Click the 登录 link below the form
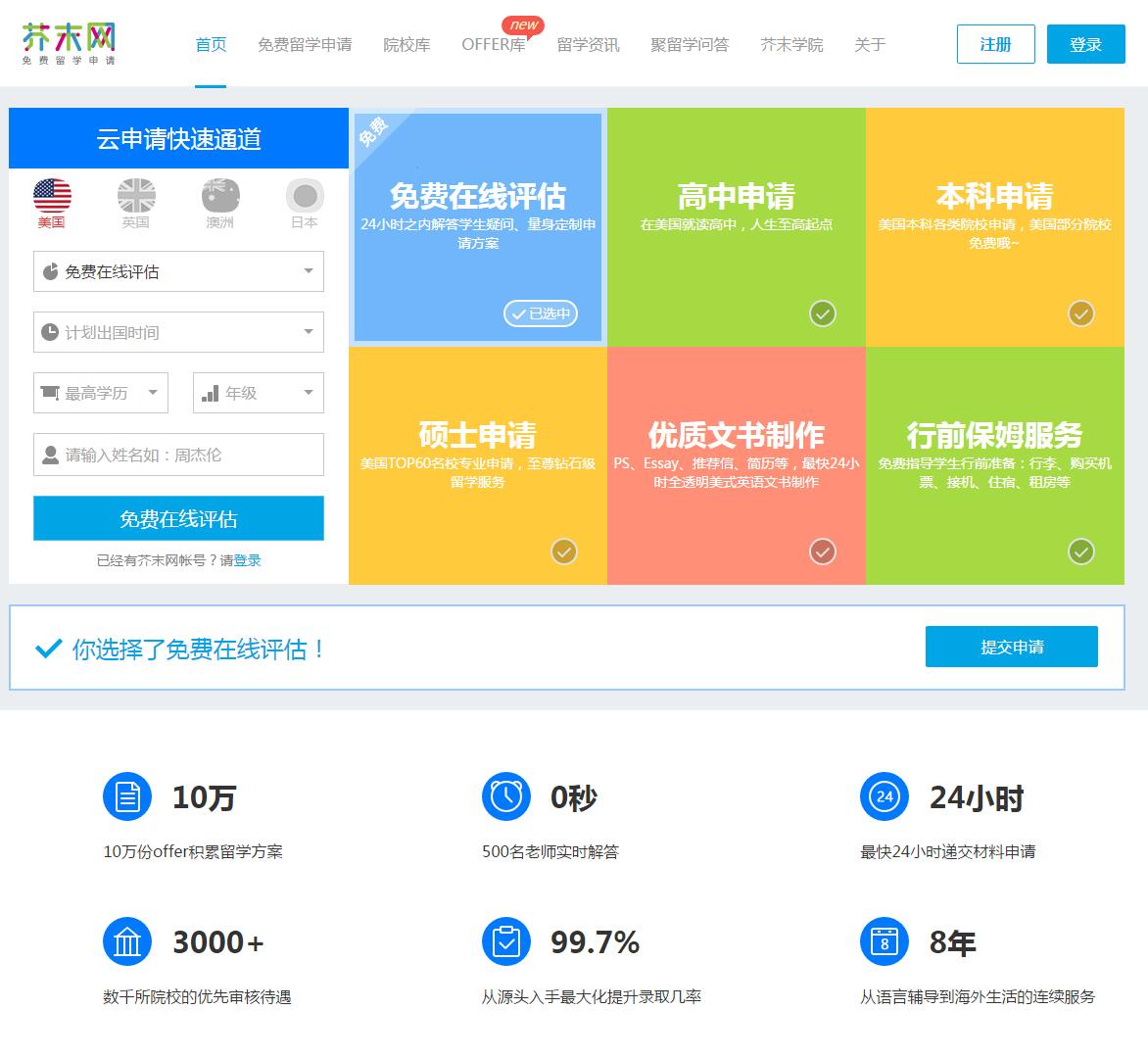The image size is (1148, 1058). (248, 560)
